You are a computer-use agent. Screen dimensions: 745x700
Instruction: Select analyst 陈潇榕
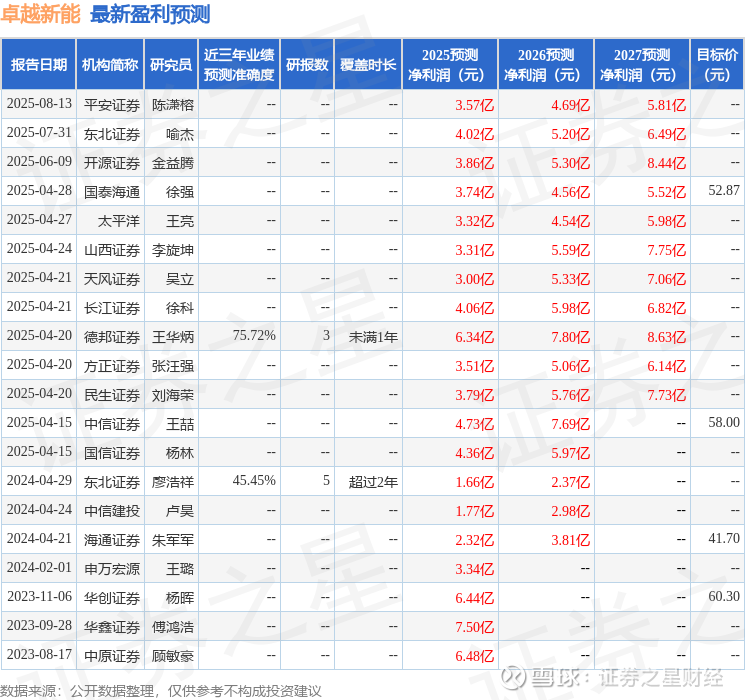pyautogui.click(x=172, y=105)
